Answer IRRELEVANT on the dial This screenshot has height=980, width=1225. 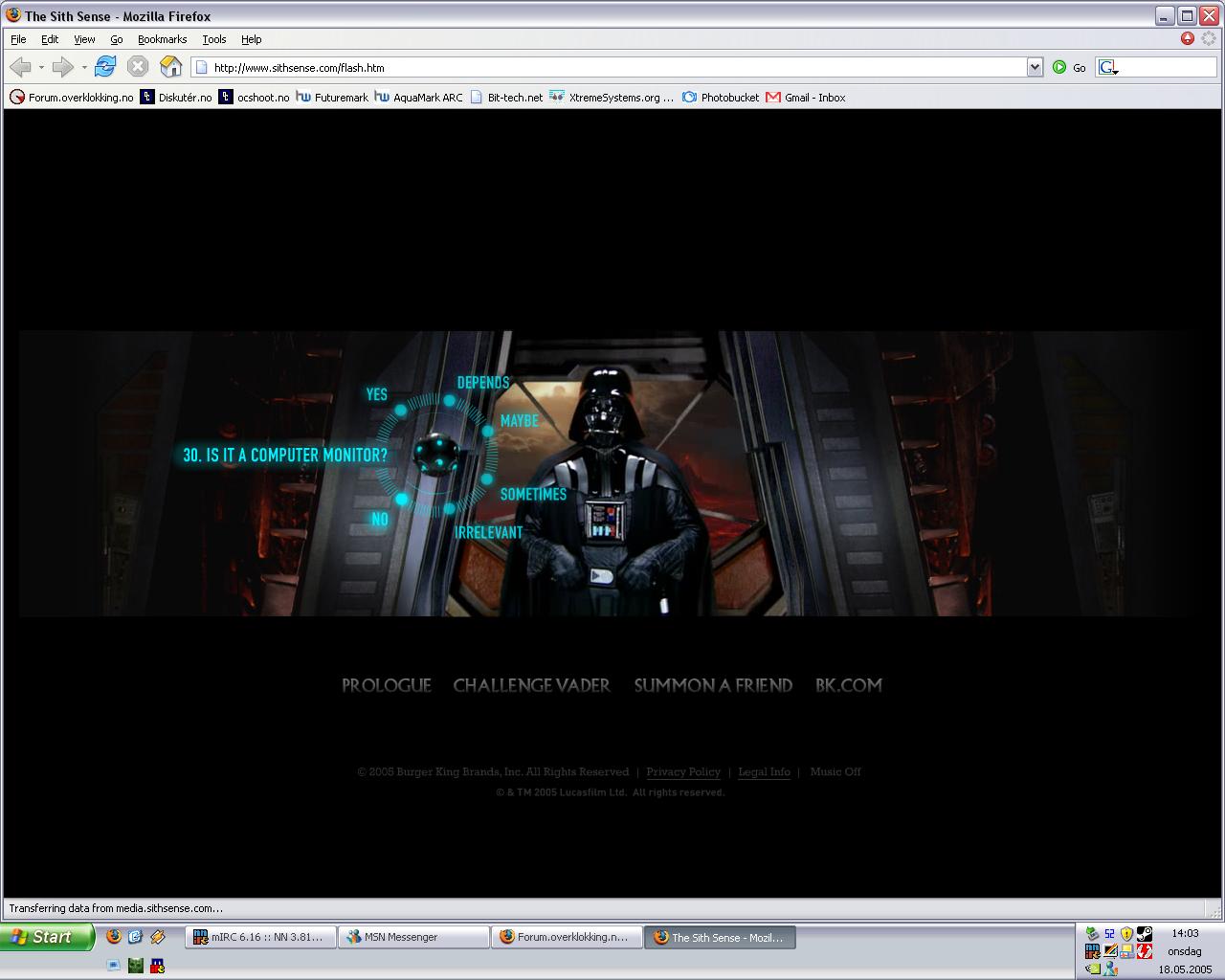point(488,533)
